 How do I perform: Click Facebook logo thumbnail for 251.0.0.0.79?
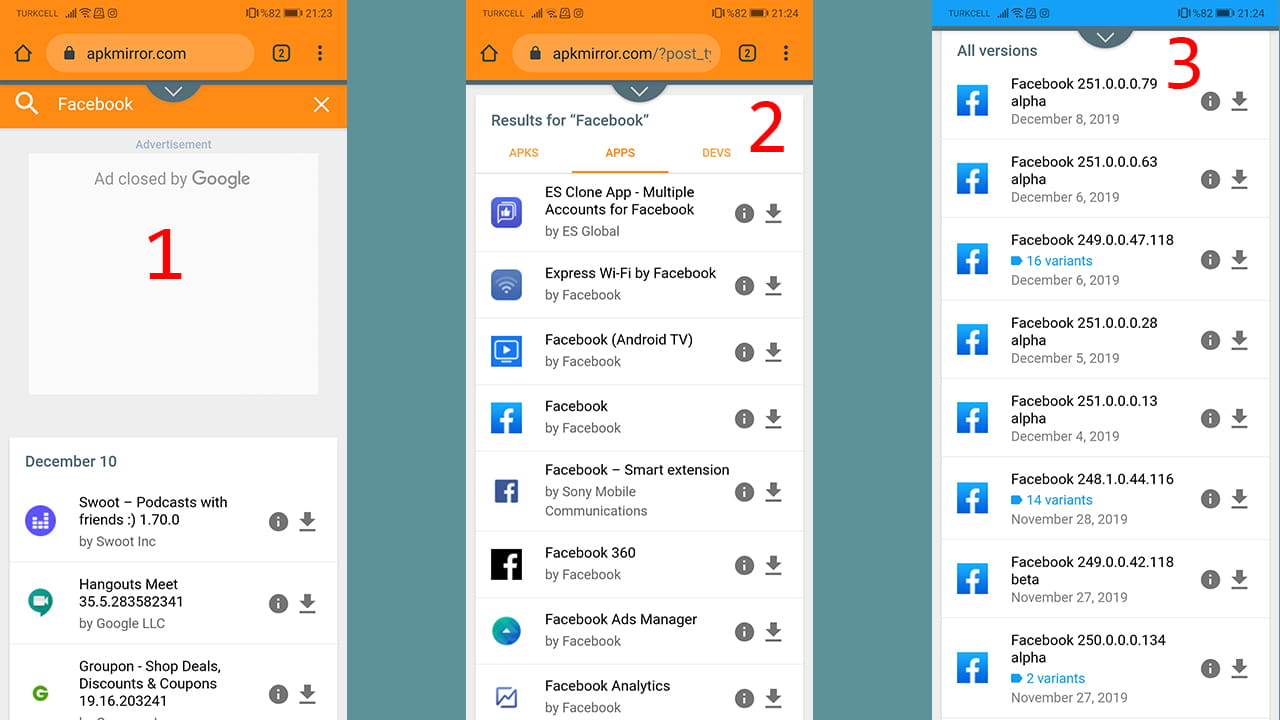click(x=972, y=100)
